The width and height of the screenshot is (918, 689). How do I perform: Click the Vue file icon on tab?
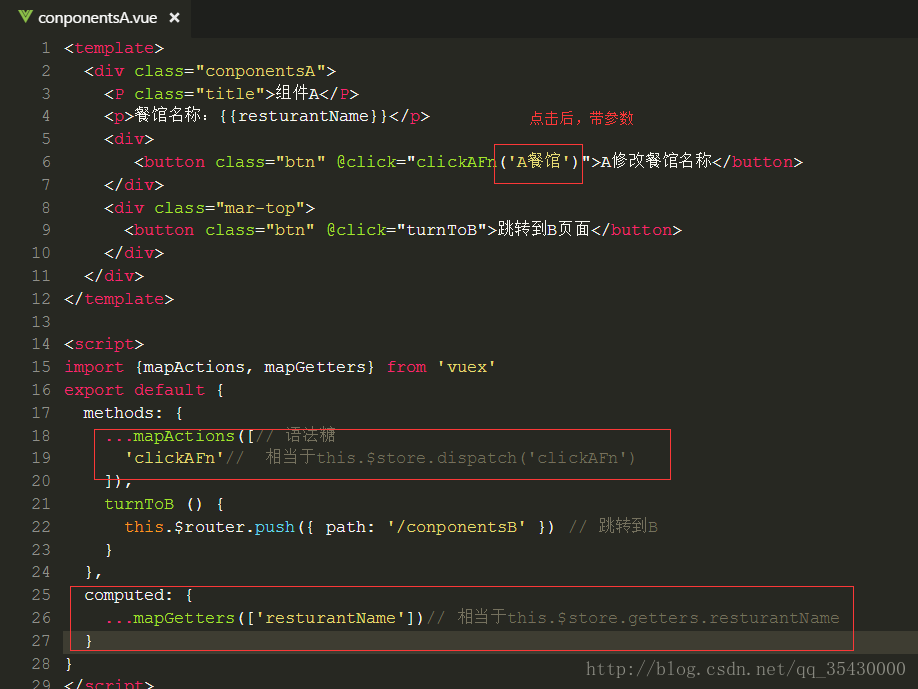[25, 17]
